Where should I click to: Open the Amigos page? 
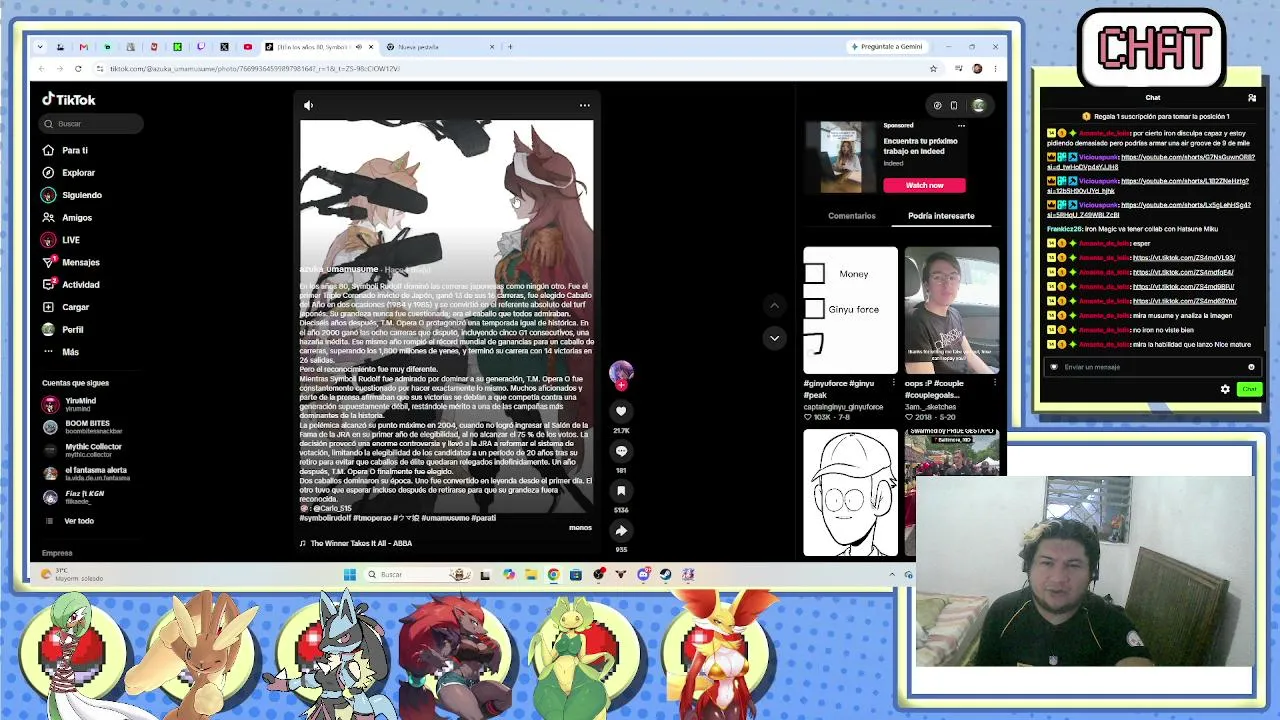point(67,217)
